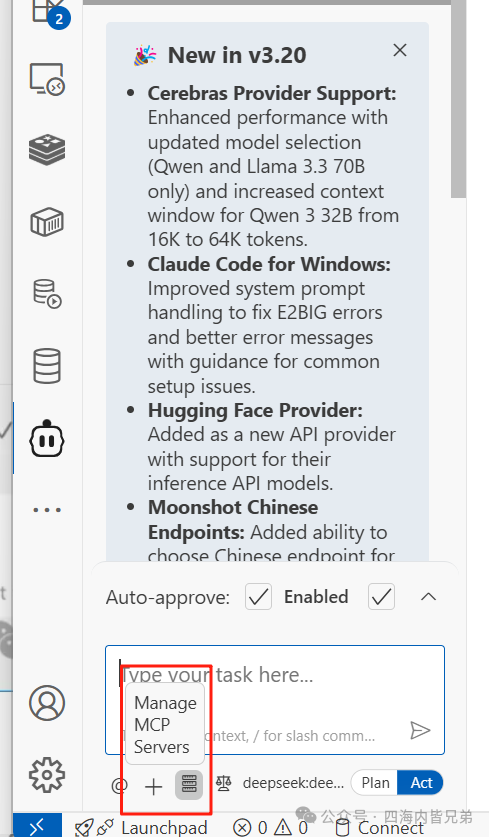Toggle the checkbox right of Enabled
Image resolution: width=489 pixels, height=837 pixels.
coord(382,597)
